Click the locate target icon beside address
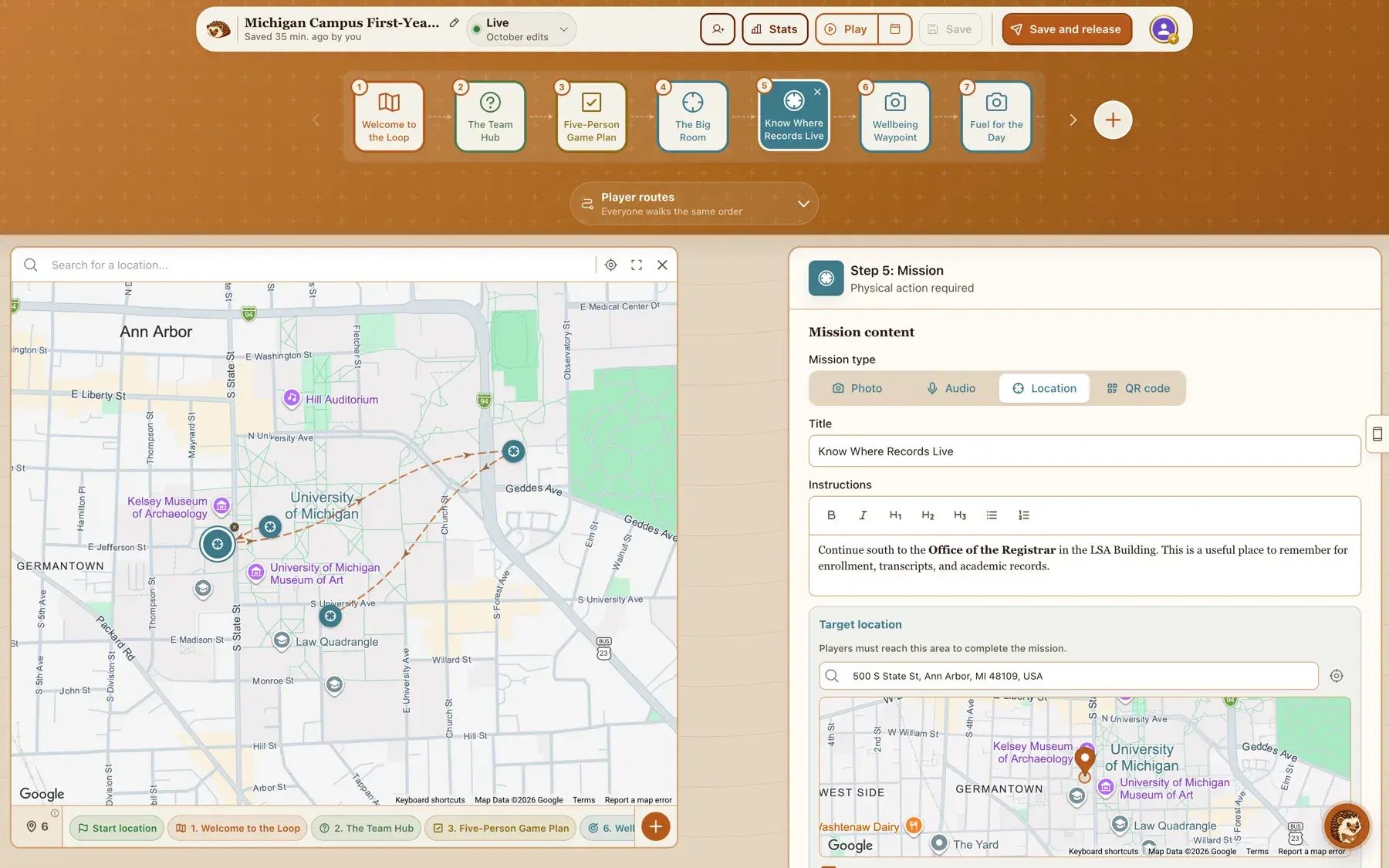Image resolution: width=1389 pixels, height=868 pixels. coord(1337,676)
